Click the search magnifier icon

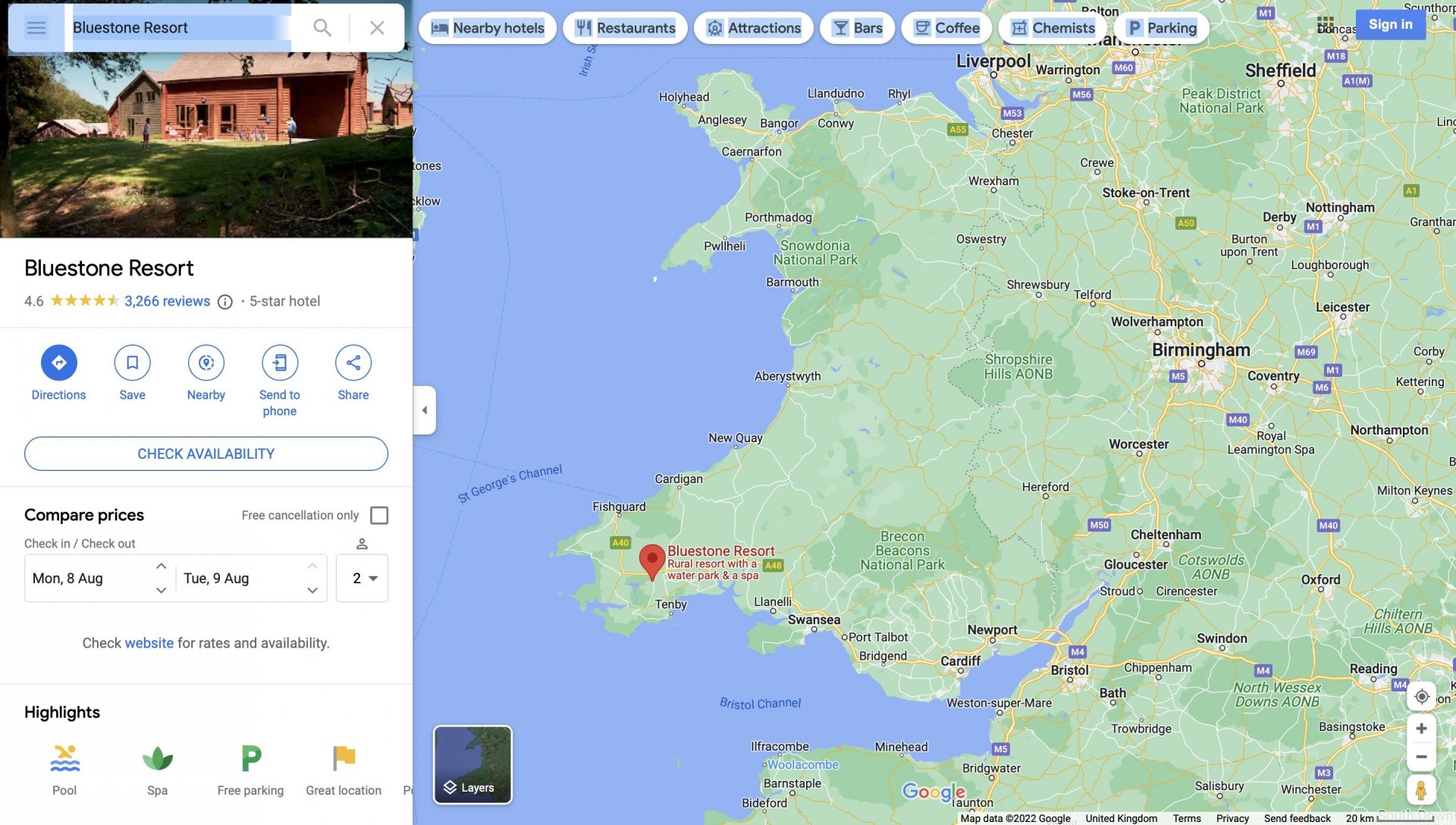[322, 28]
